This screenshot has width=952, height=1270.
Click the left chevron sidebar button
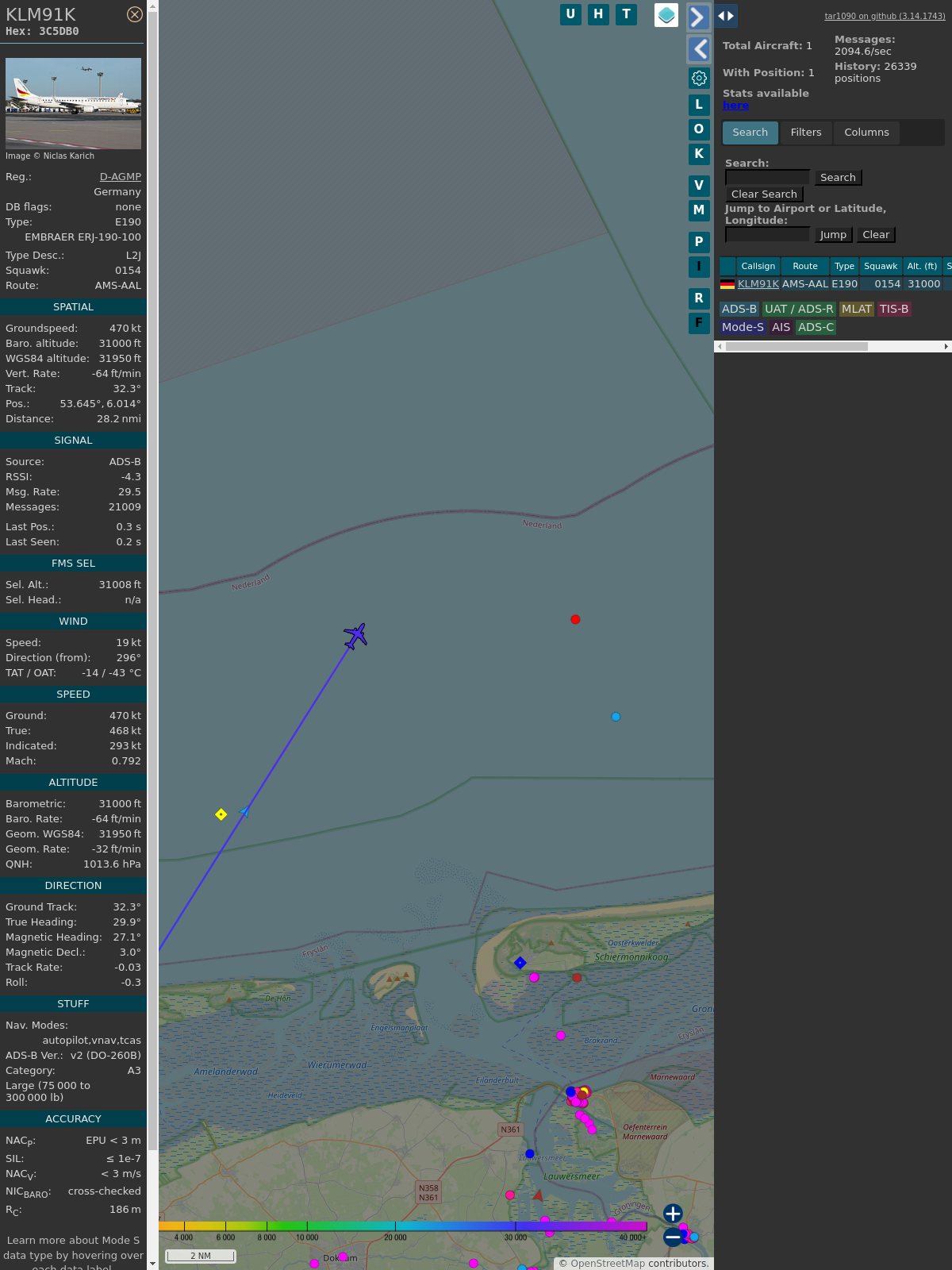(x=698, y=49)
